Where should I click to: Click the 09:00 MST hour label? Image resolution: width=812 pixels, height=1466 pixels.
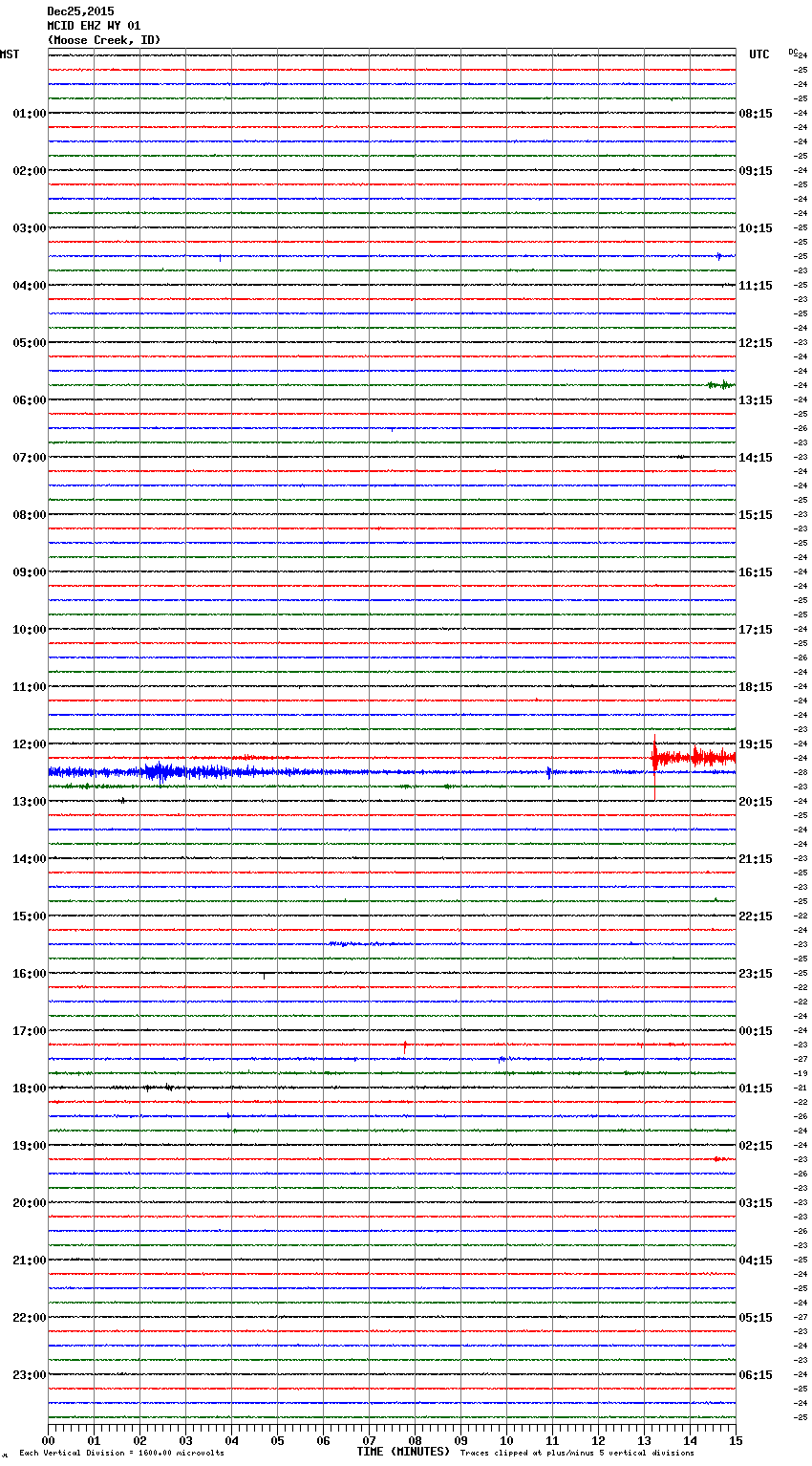pyautogui.click(x=30, y=572)
